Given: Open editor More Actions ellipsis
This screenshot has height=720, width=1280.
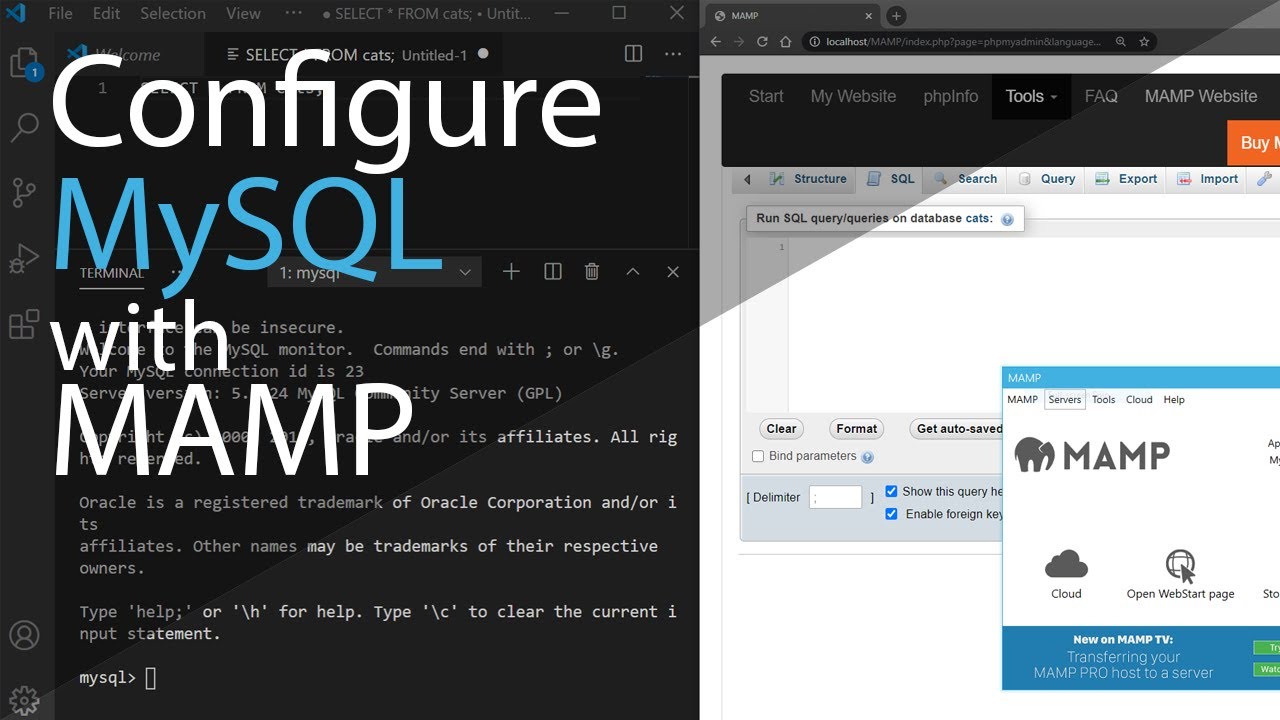Looking at the screenshot, I should (x=673, y=54).
